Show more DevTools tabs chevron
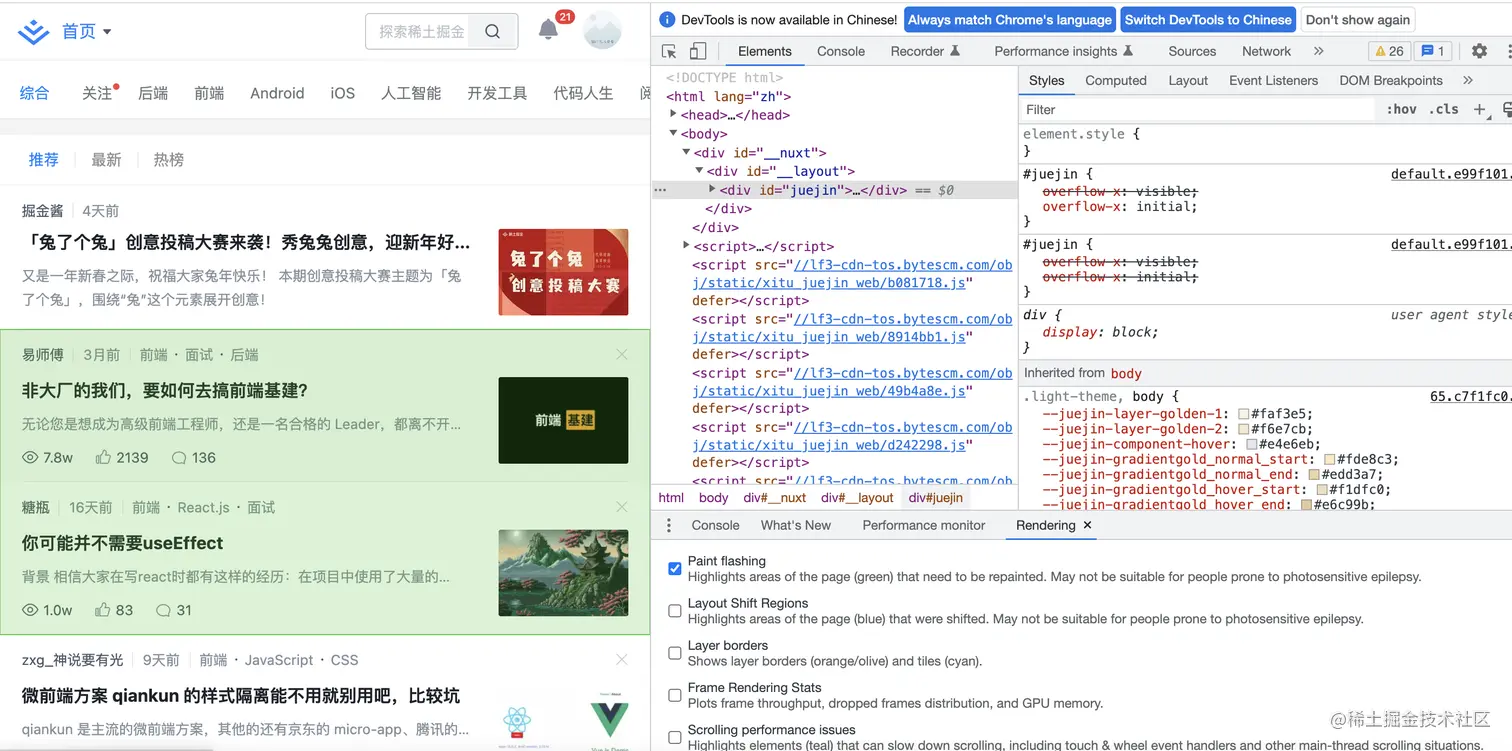Screen dimensions: 1512x751 click(1318, 51)
